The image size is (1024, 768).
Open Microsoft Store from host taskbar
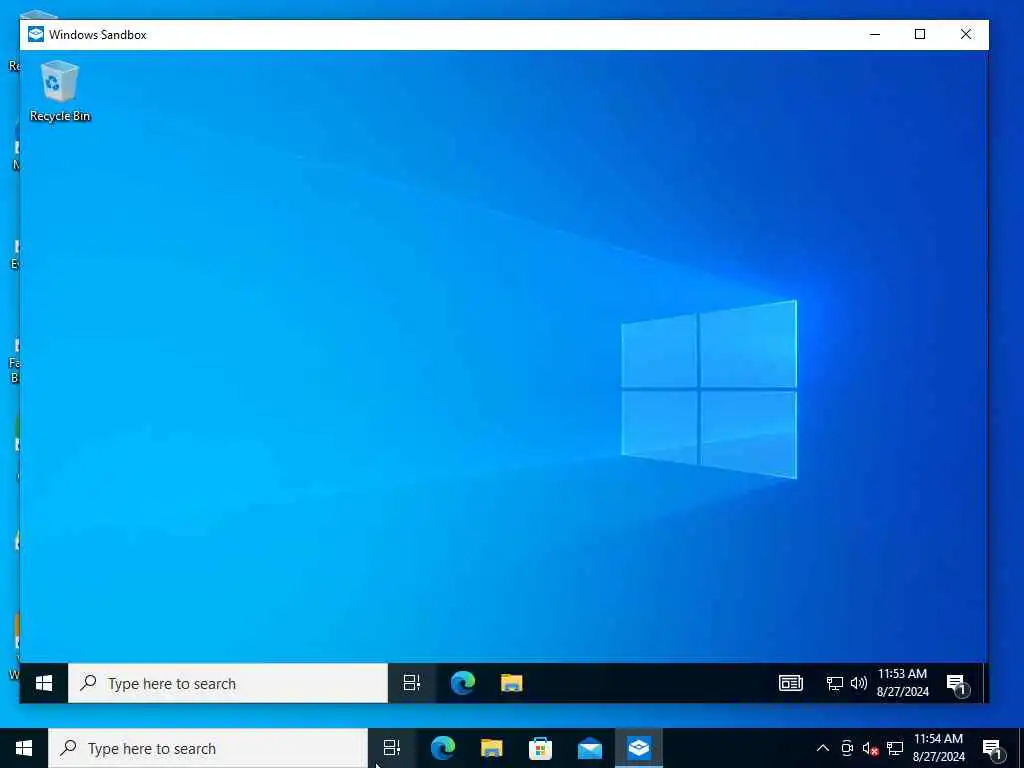coord(541,748)
